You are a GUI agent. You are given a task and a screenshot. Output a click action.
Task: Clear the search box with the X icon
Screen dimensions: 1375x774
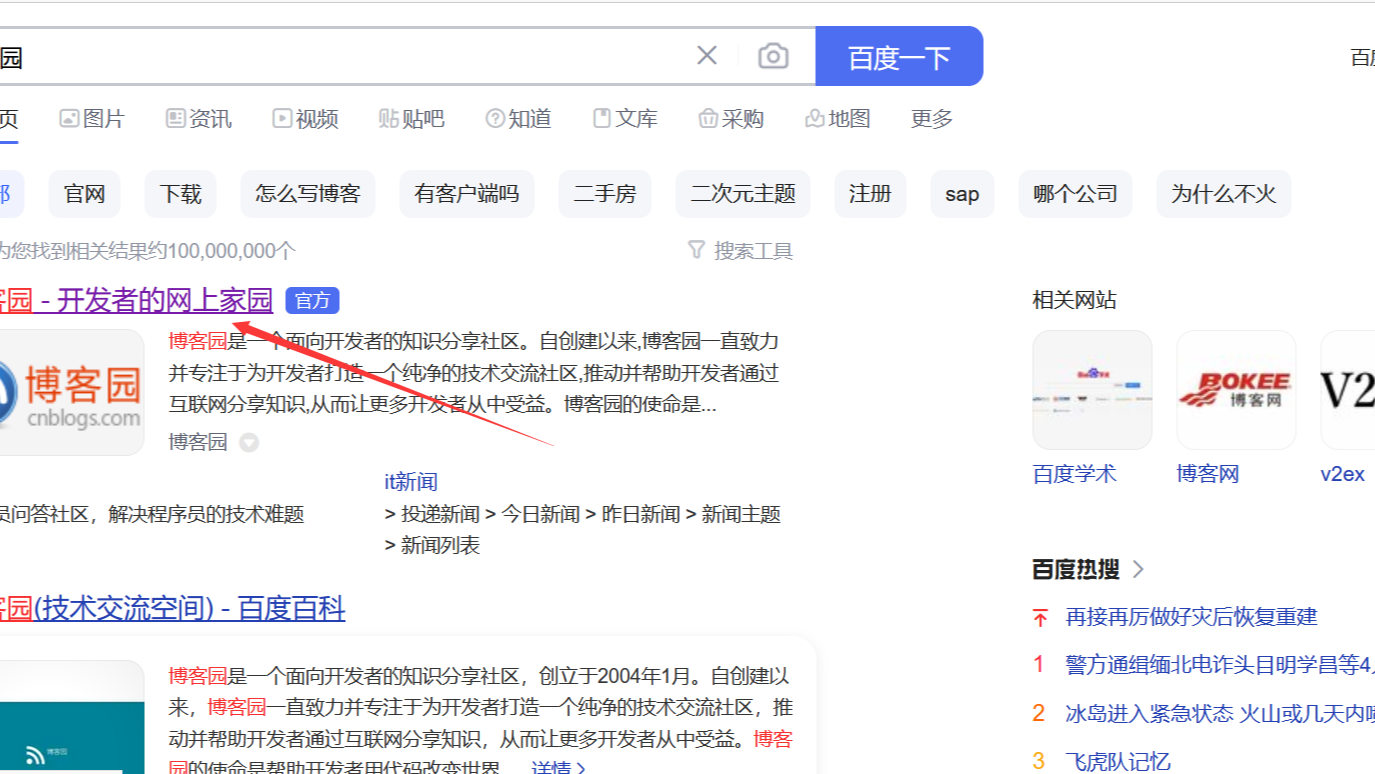(707, 56)
